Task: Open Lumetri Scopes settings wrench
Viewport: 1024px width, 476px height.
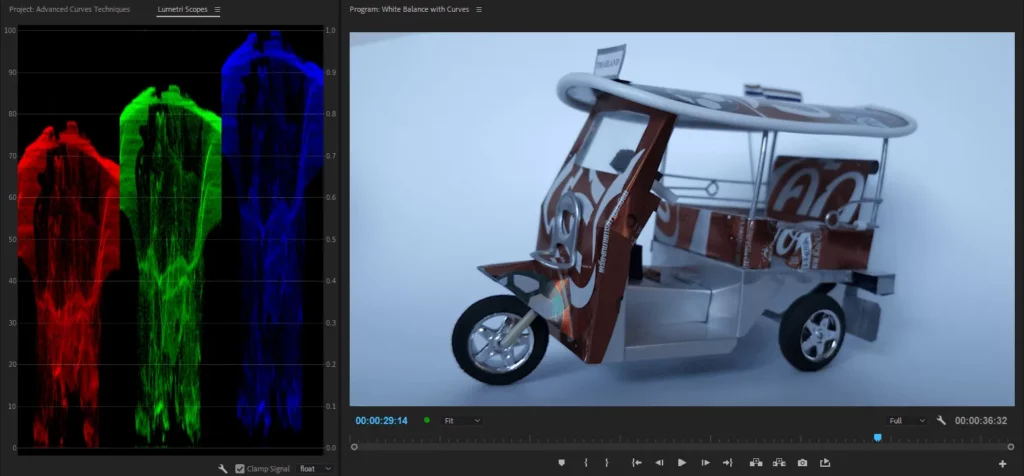Action: tap(223, 469)
